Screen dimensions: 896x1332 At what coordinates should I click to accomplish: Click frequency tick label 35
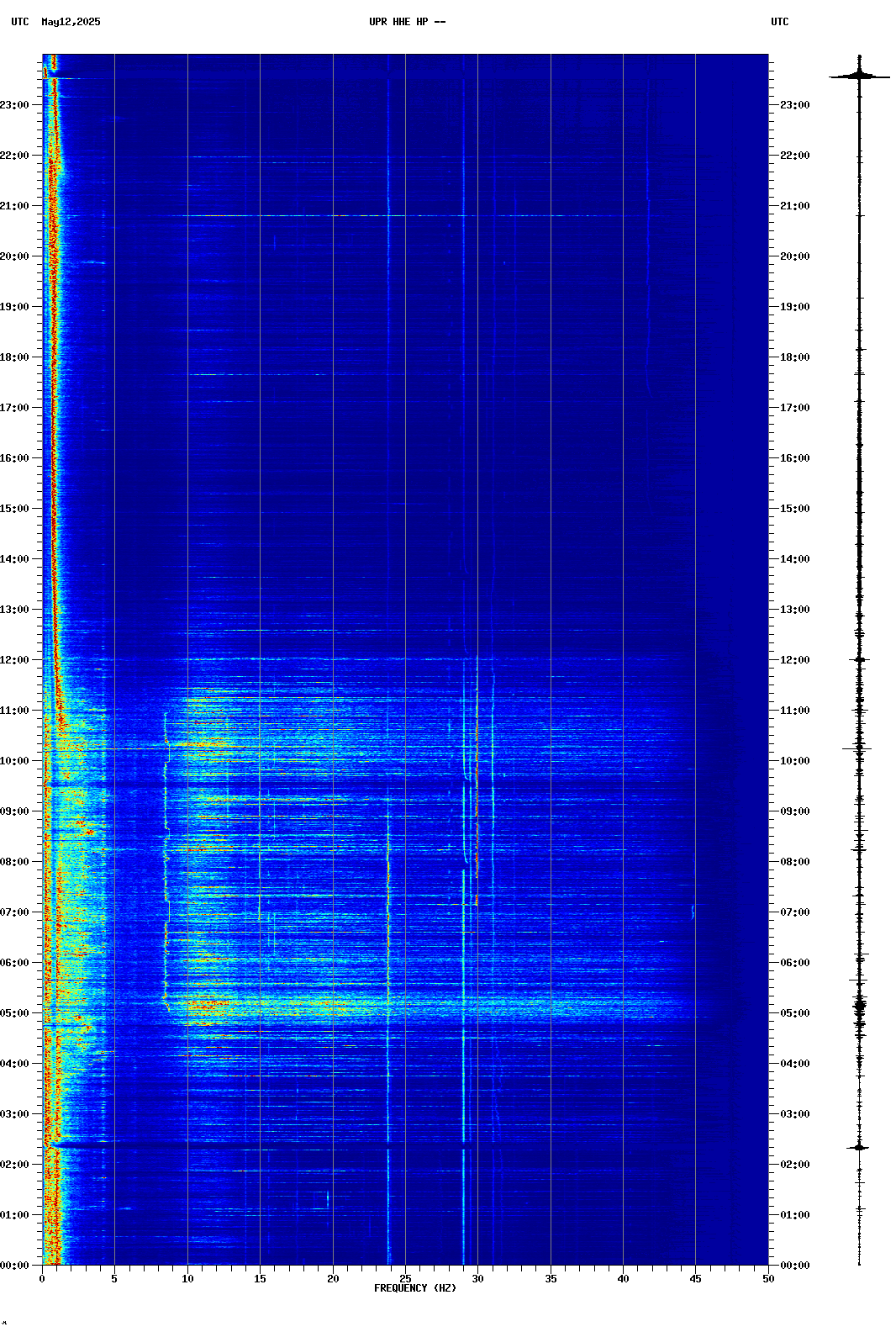551,1279
